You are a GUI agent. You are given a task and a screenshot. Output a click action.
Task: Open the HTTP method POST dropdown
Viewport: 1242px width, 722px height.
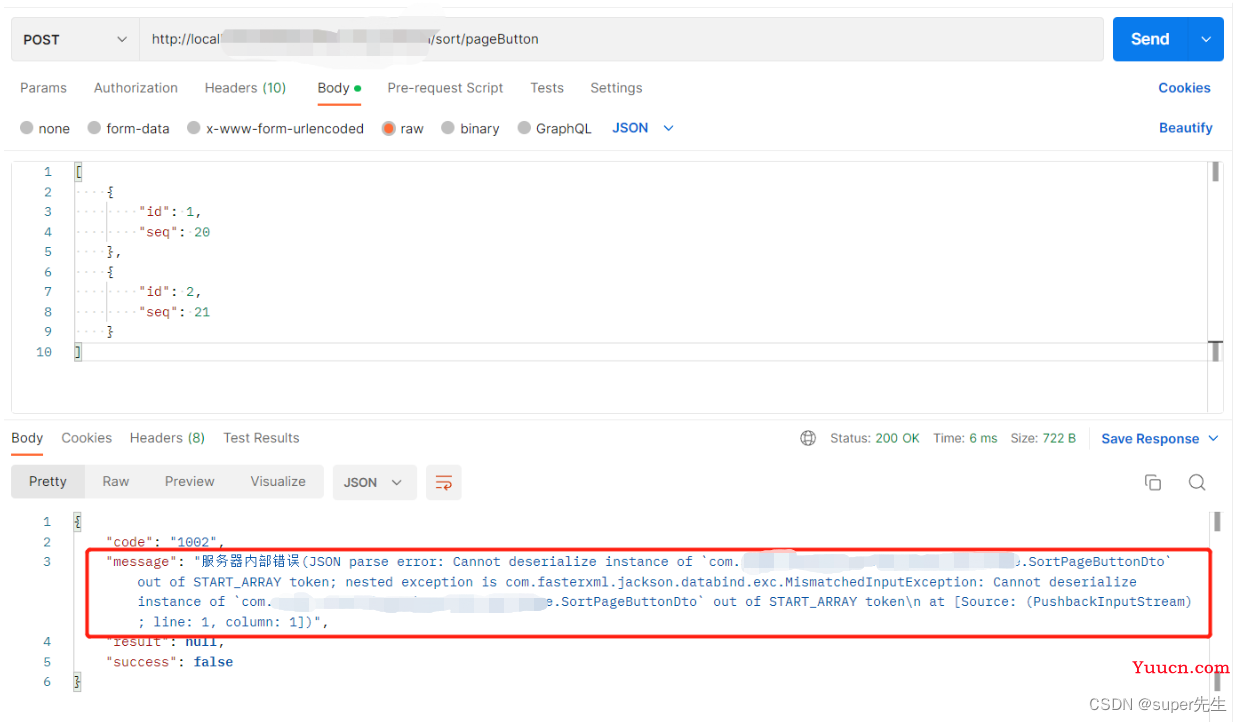pyautogui.click(x=75, y=39)
